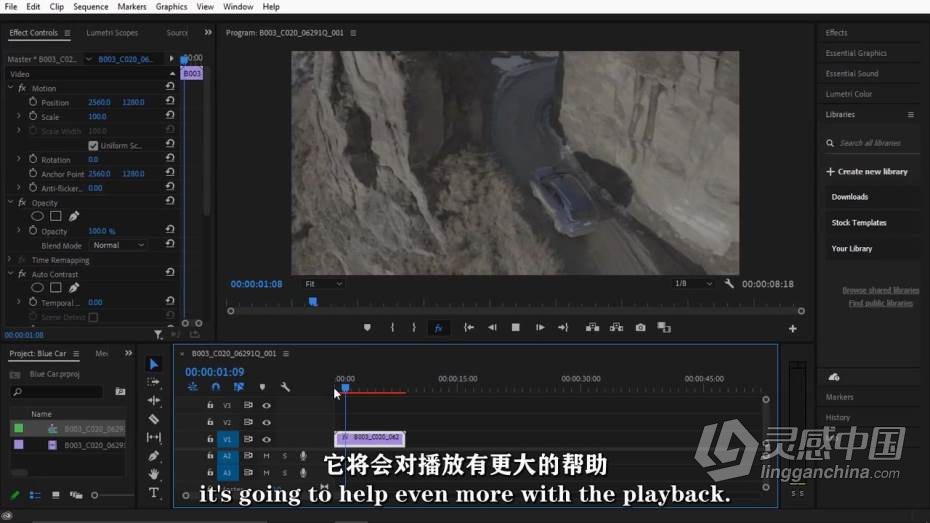Open the Graphics menu

171,7
